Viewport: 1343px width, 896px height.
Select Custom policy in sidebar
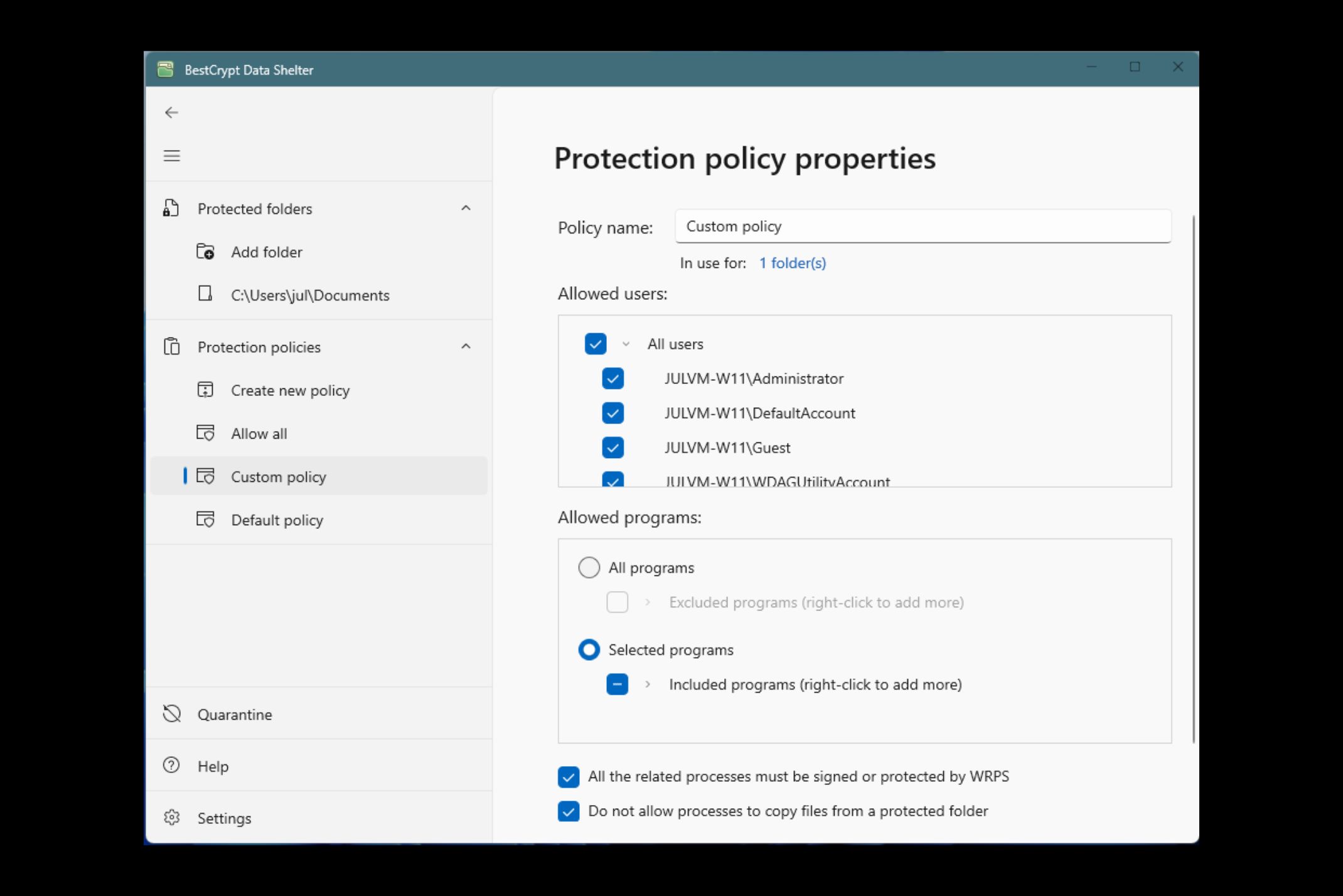tap(319, 476)
